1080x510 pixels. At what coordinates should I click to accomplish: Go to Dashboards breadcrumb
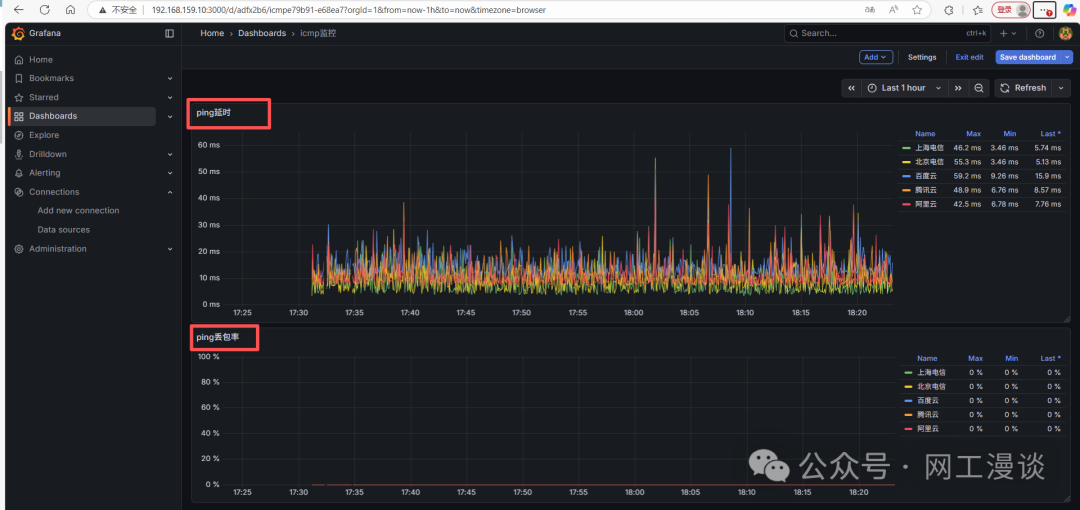click(x=262, y=33)
